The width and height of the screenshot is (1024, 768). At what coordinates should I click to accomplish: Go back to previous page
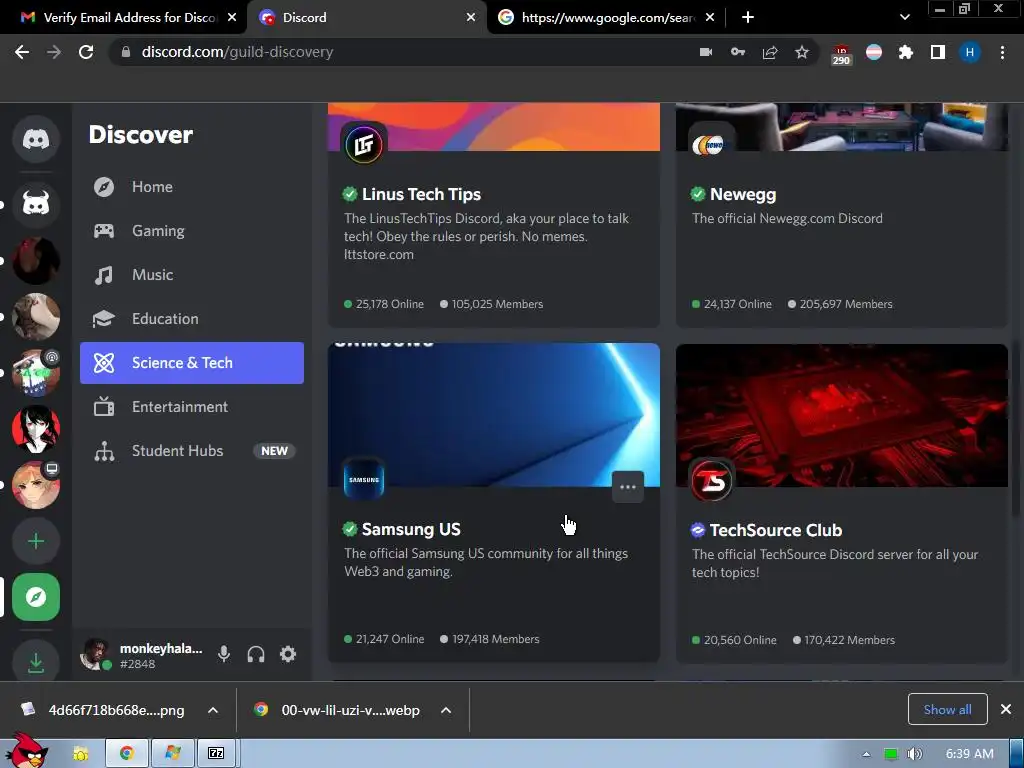[x=22, y=52]
